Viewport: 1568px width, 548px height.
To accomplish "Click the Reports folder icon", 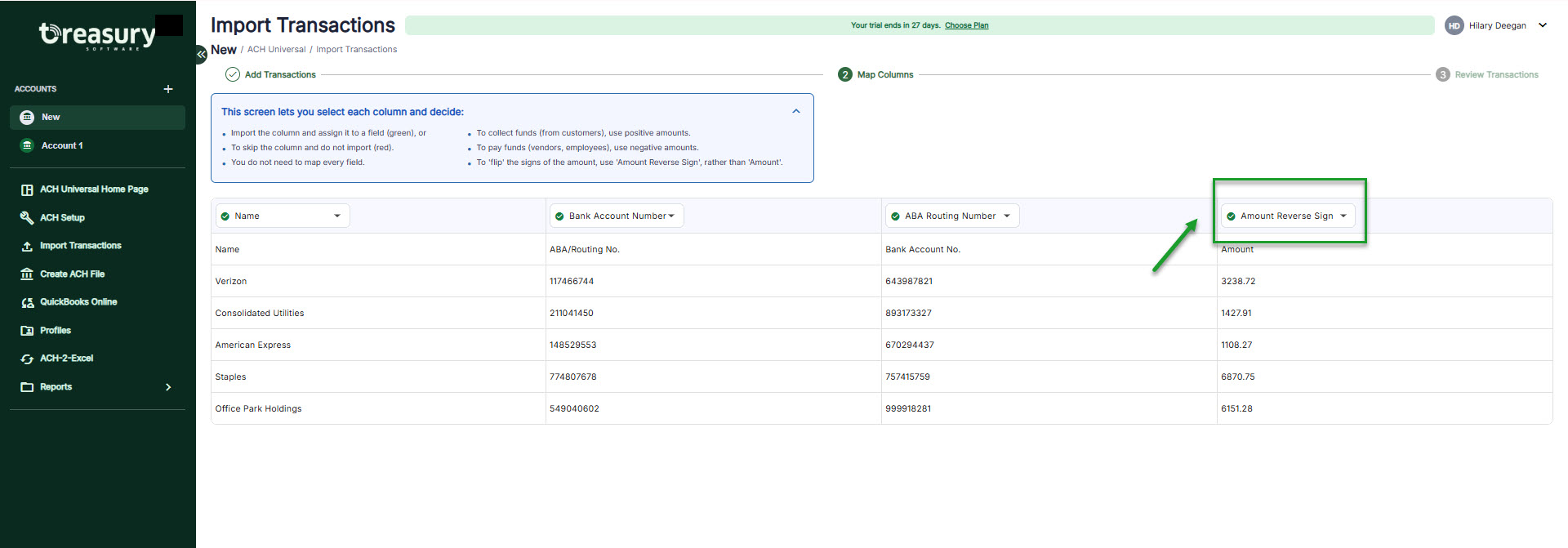I will point(27,387).
